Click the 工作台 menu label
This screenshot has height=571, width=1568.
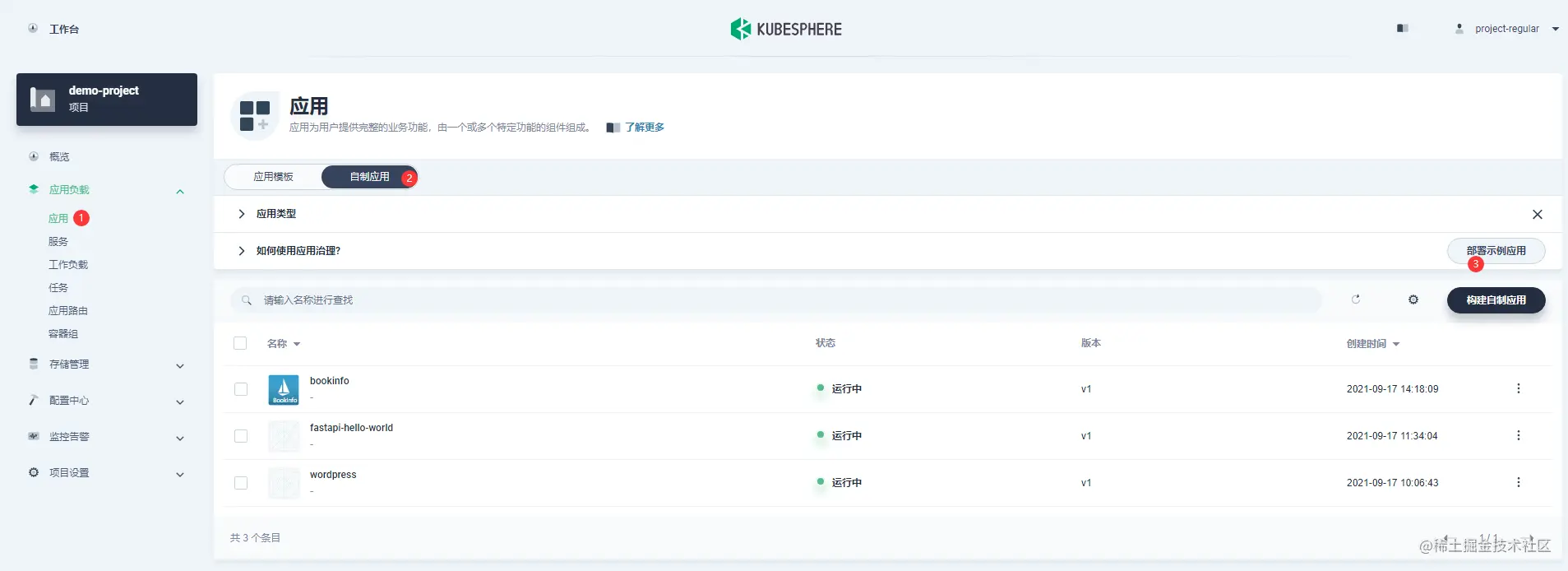click(64, 29)
